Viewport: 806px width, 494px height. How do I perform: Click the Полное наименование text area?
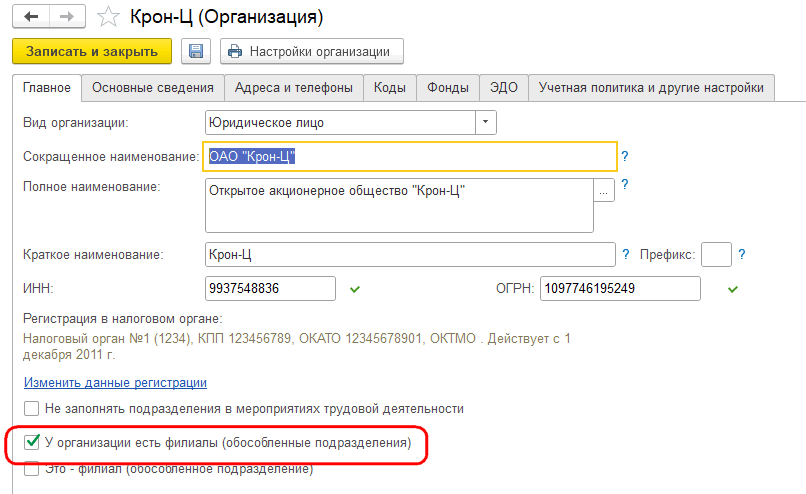(399, 206)
